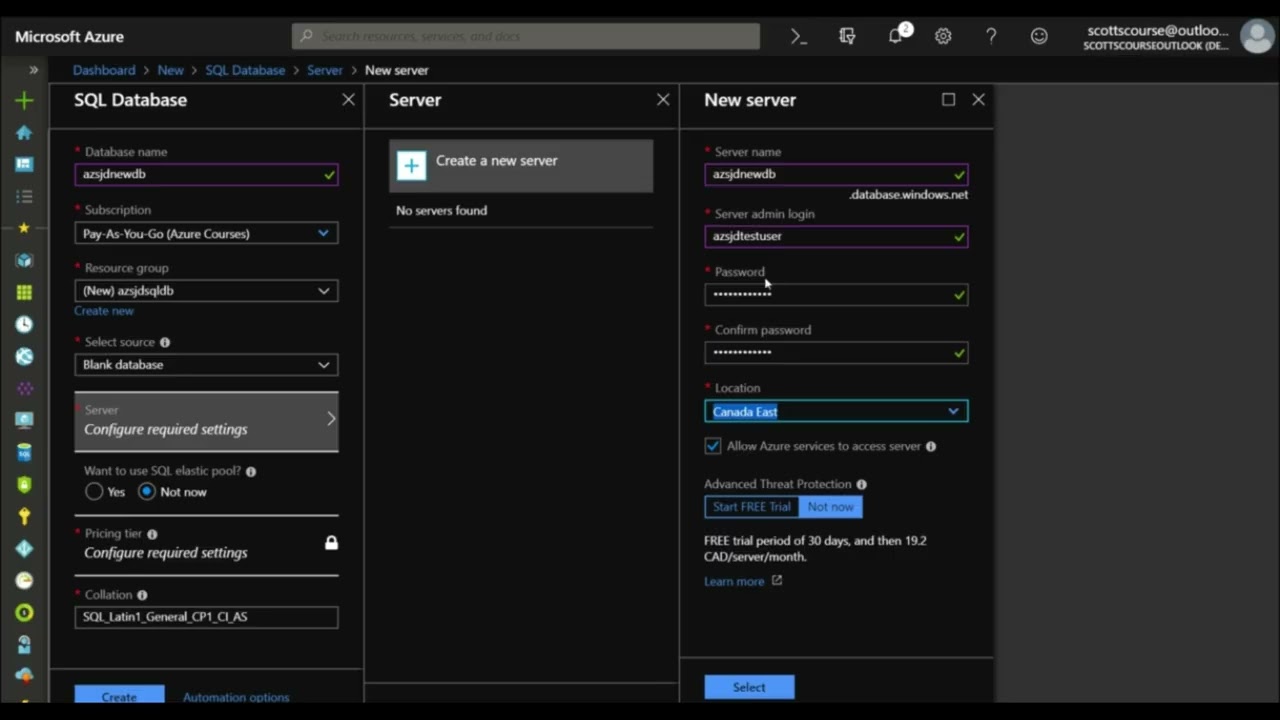Click the info icon beside SQL elastic pool question
The height and width of the screenshot is (720, 1280).
click(251, 471)
